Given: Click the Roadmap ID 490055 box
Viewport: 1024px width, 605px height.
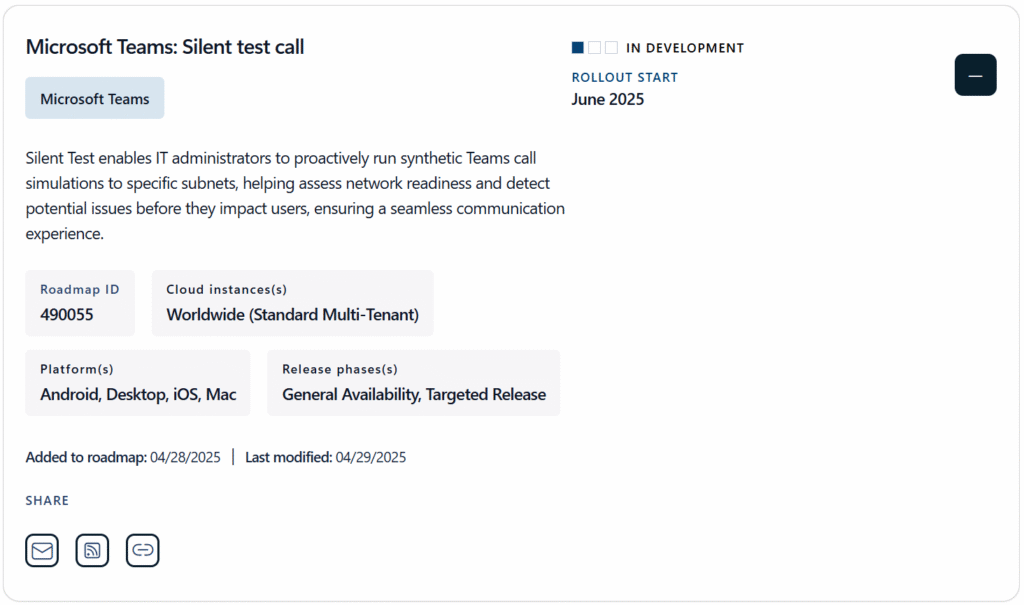Looking at the screenshot, I should 80,303.
